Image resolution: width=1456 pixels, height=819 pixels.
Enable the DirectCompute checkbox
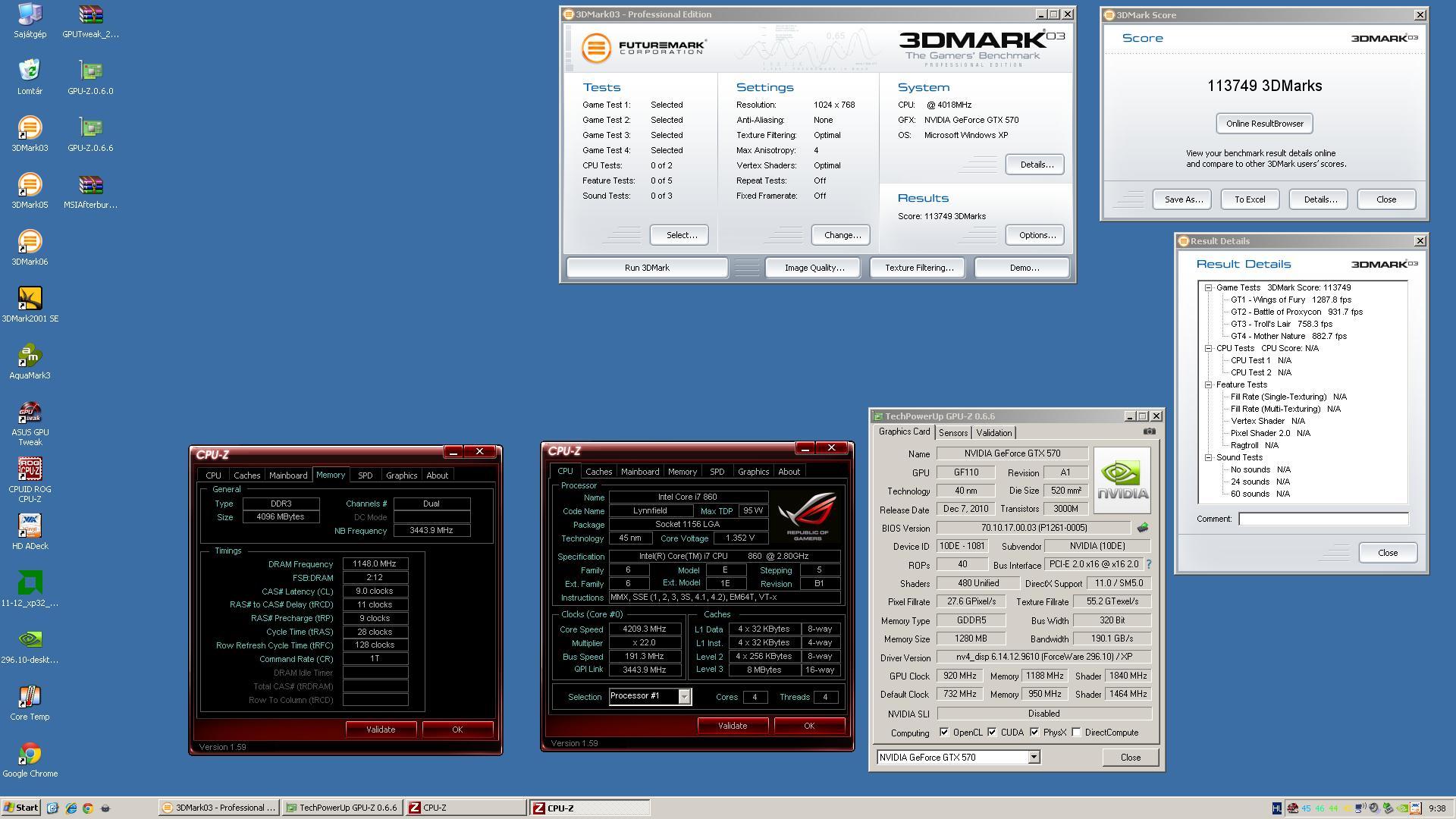tap(1076, 733)
